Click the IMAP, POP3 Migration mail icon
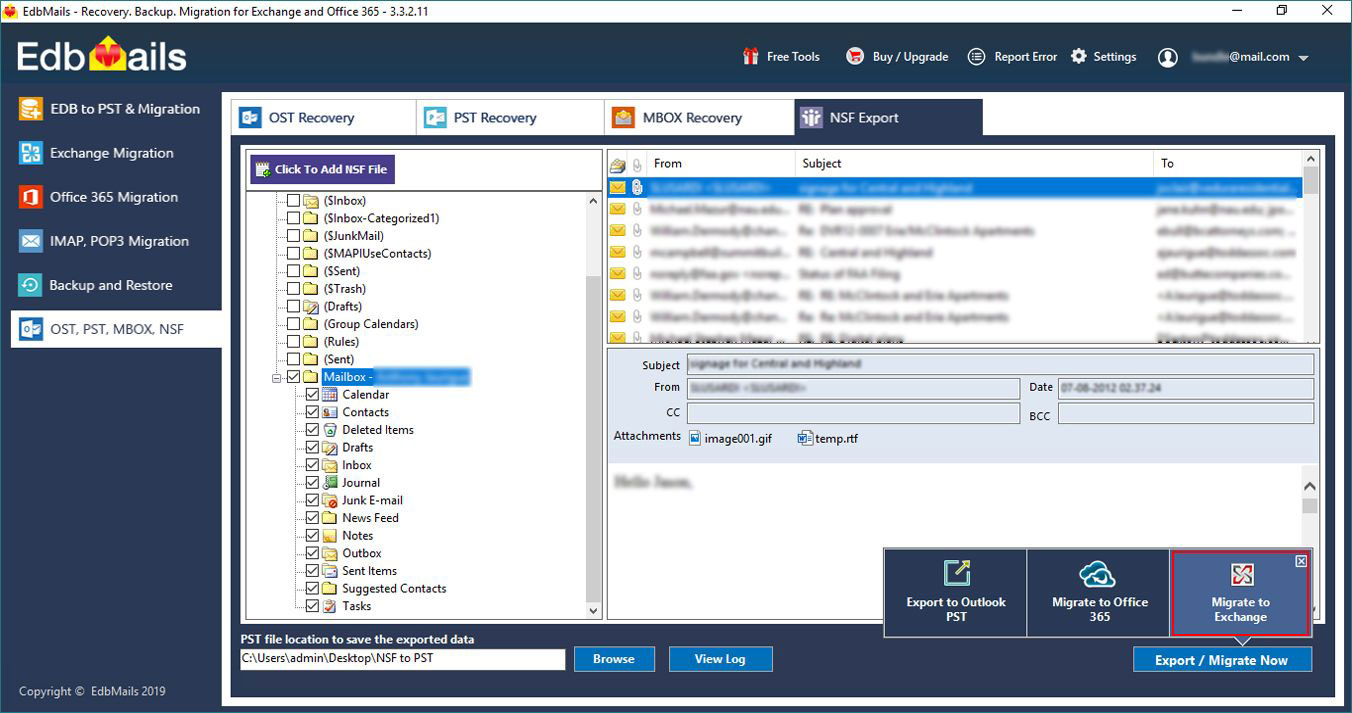 [x=31, y=241]
